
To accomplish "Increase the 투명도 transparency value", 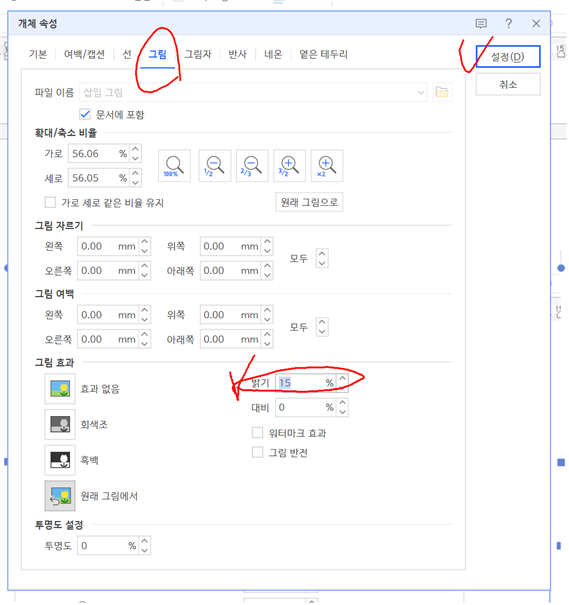I will tap(145, 541).
